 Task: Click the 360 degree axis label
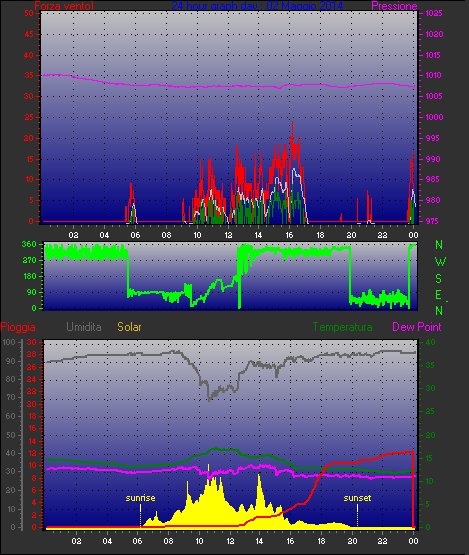pos(29,244)
